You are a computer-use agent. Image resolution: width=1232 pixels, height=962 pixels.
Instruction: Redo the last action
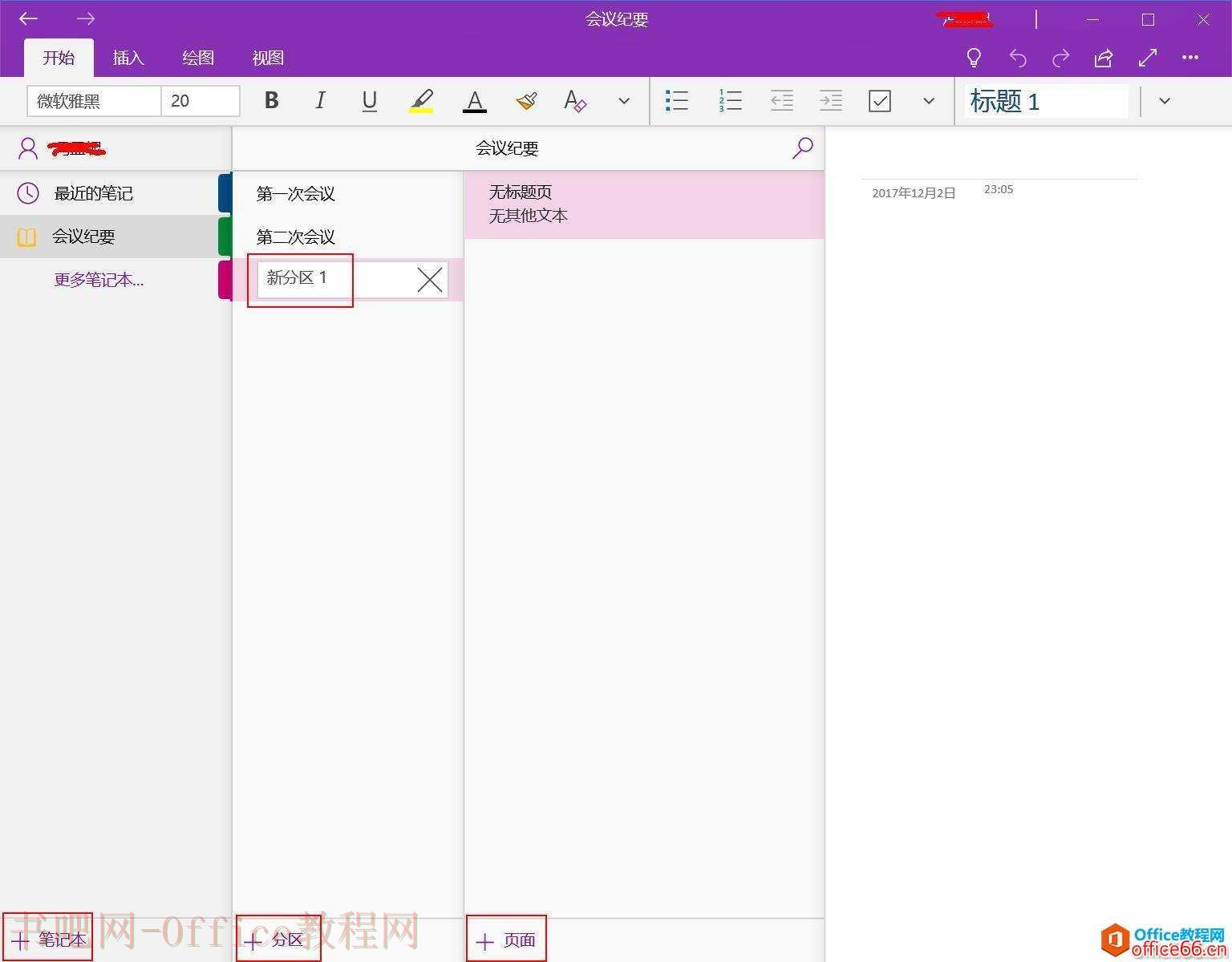tap(1061, 58)
